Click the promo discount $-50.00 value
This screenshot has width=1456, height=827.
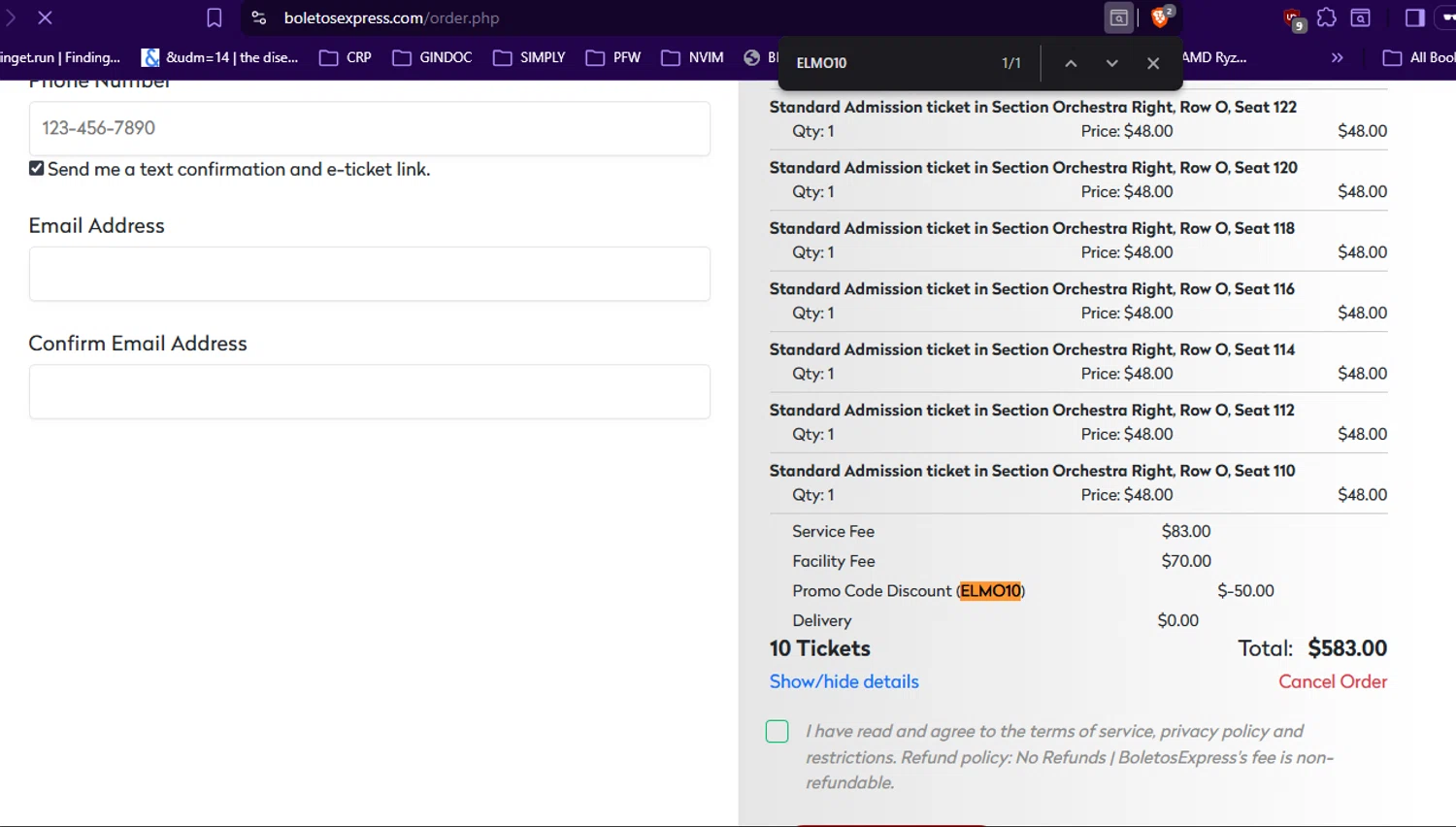pos(1245,590)
